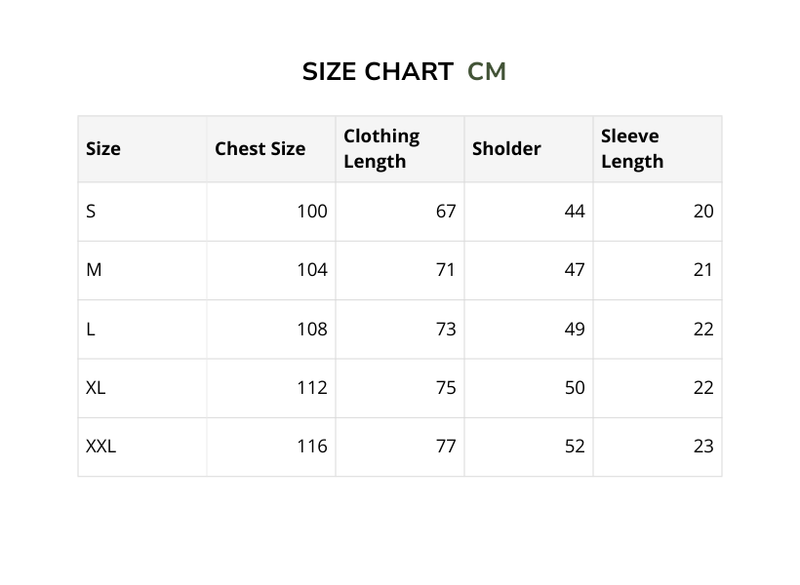The width and height of the screenshot is (800, 585).
Task: Select chest size value 116
Action: click(x=312, y=447)
